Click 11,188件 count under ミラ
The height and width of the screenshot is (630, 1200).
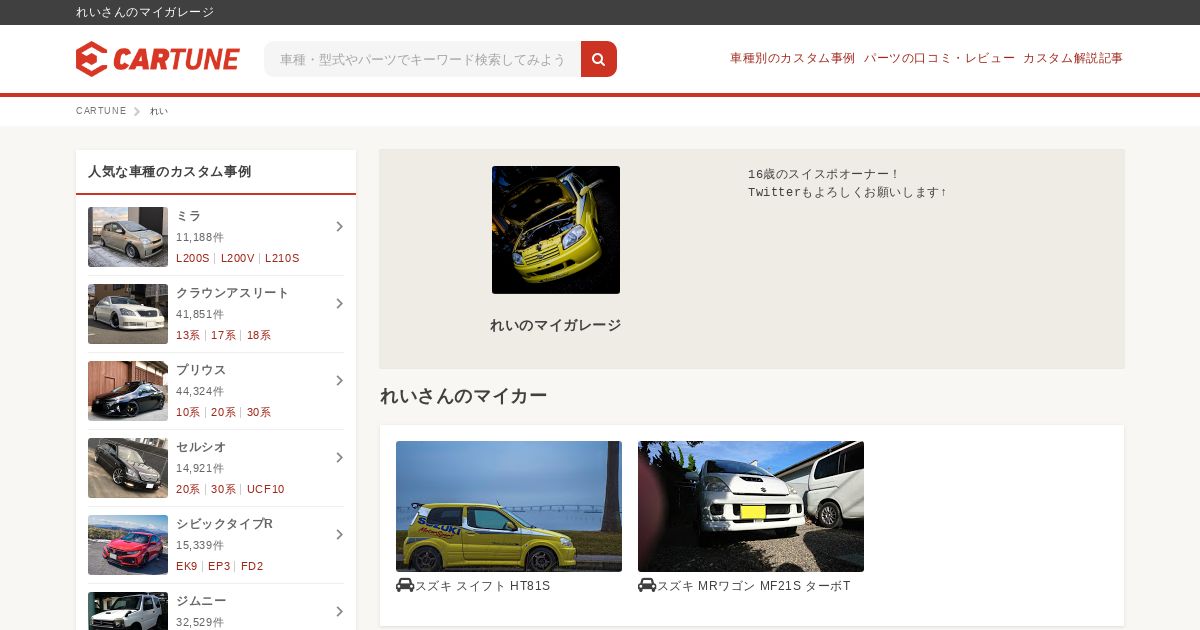click(x=200, y=237)
